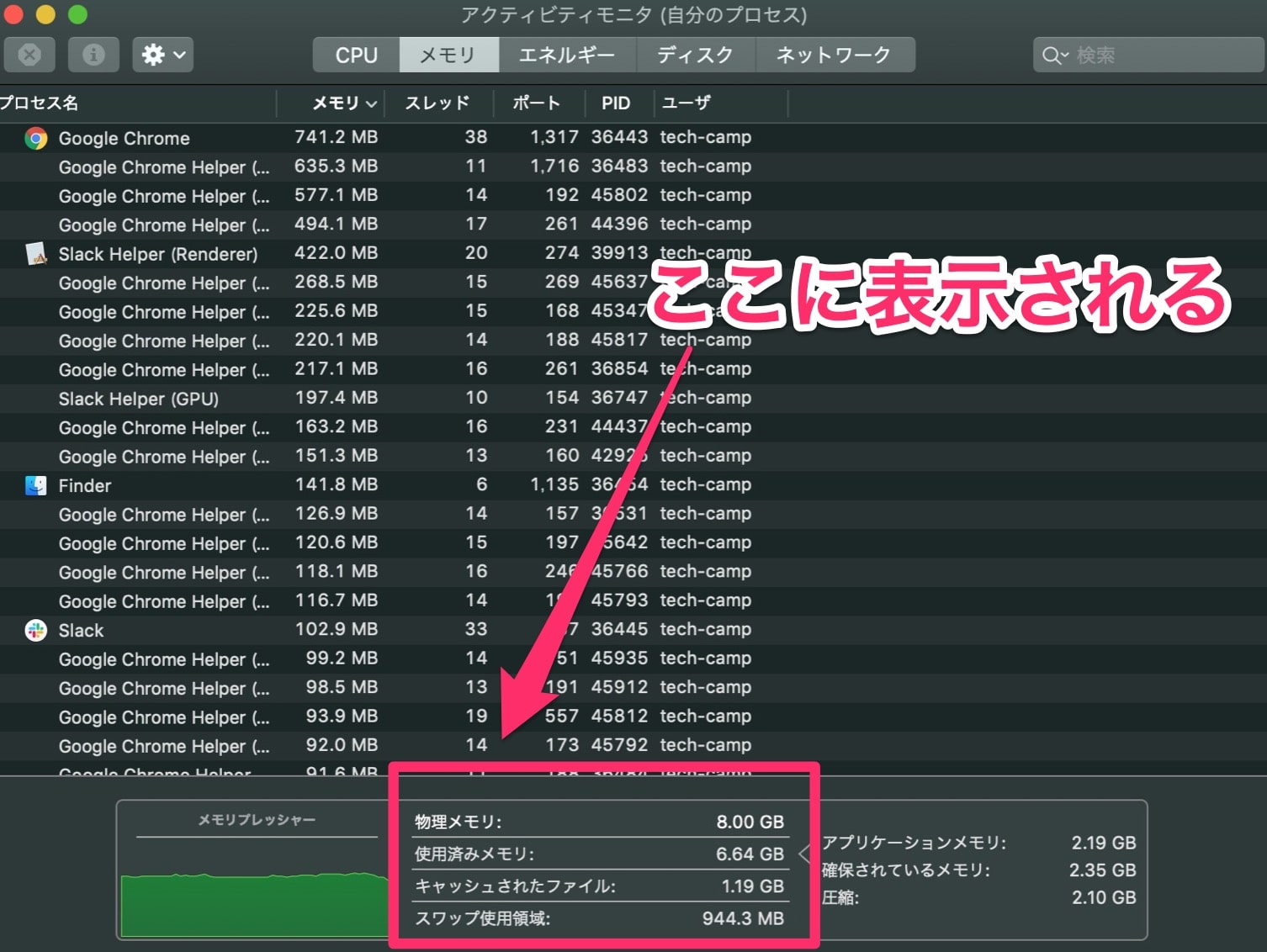Click the magnifying glass in the search field

point(1052,55)
